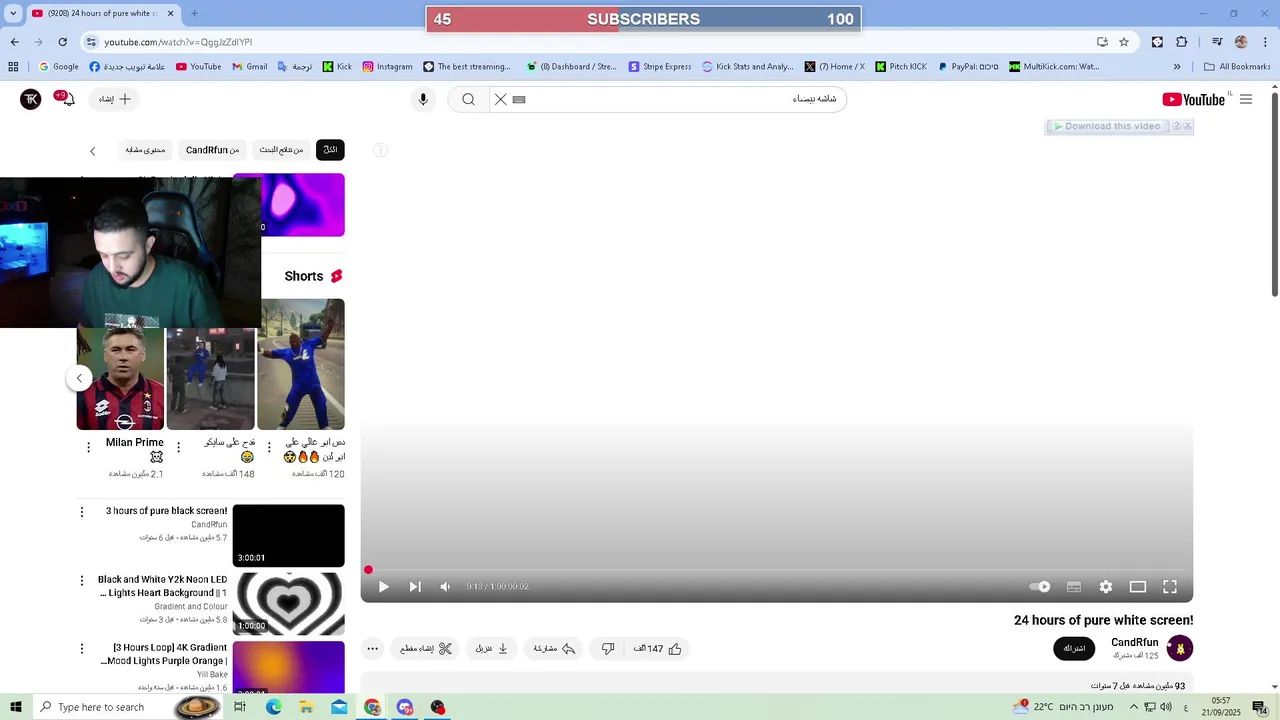Viewport: 1280px width, 720px height.
Task: Reload the page in Chrome
Action: (x=62, y=42)
